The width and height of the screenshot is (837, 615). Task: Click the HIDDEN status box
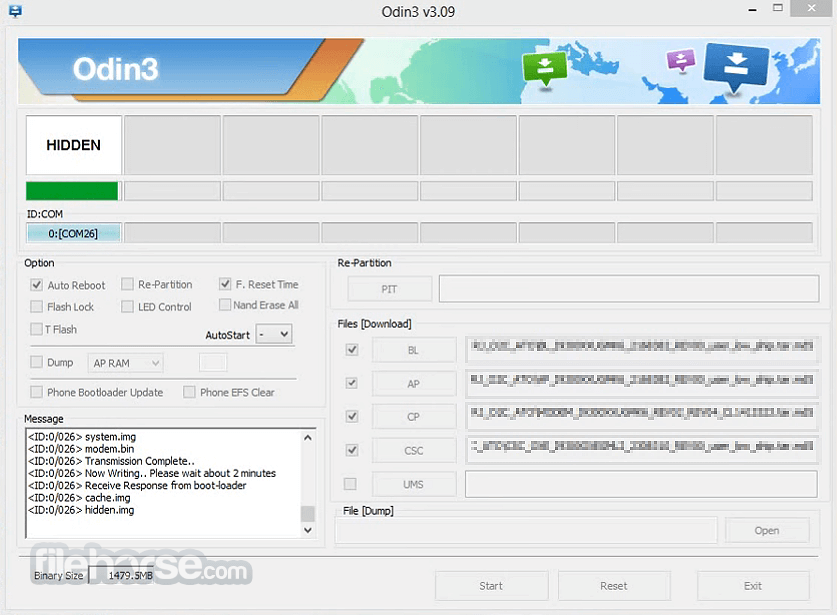click(74, 145)
